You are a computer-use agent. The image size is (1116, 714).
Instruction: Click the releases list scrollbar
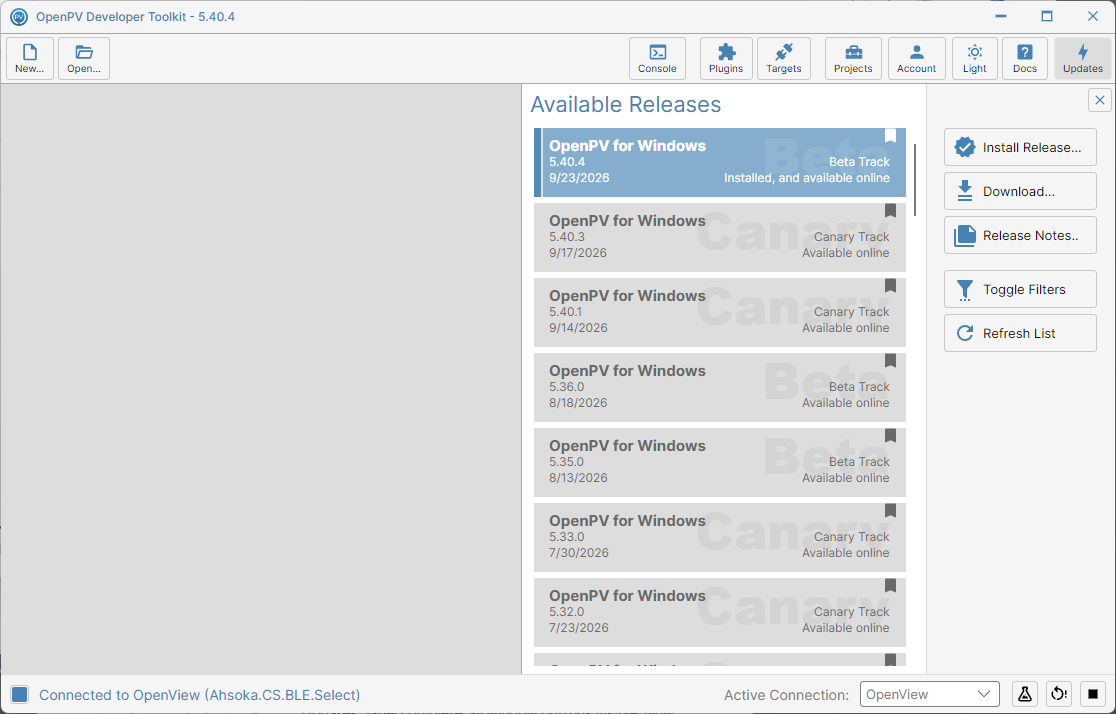pos(915,180)
